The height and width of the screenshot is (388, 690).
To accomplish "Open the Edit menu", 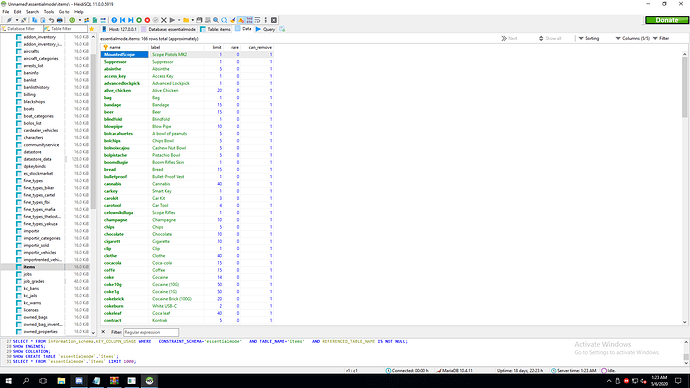I will pyautogui.click(x=17, y=12).
